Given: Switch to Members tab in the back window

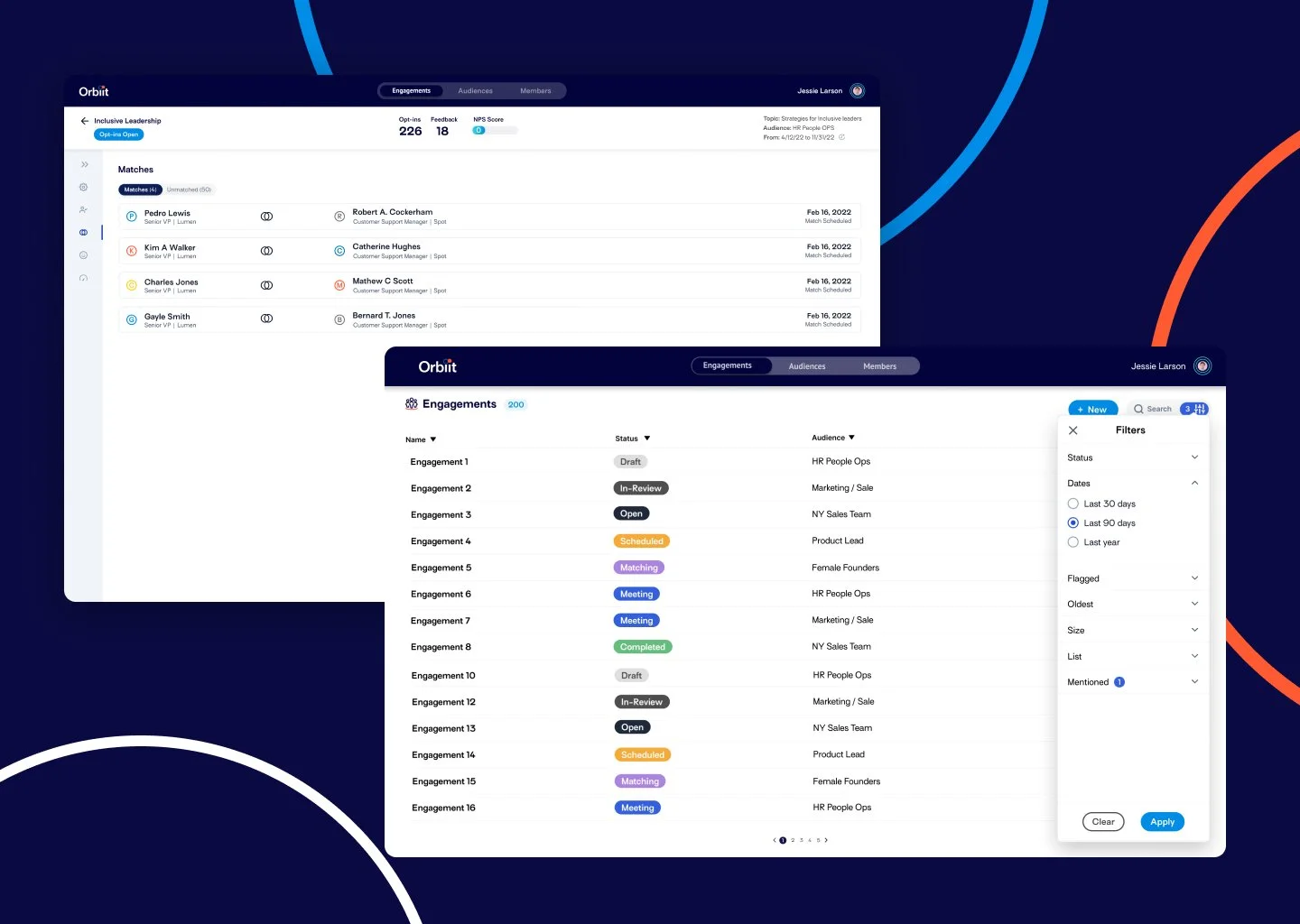Looking at the screenshot, I should tap(535, 90).
